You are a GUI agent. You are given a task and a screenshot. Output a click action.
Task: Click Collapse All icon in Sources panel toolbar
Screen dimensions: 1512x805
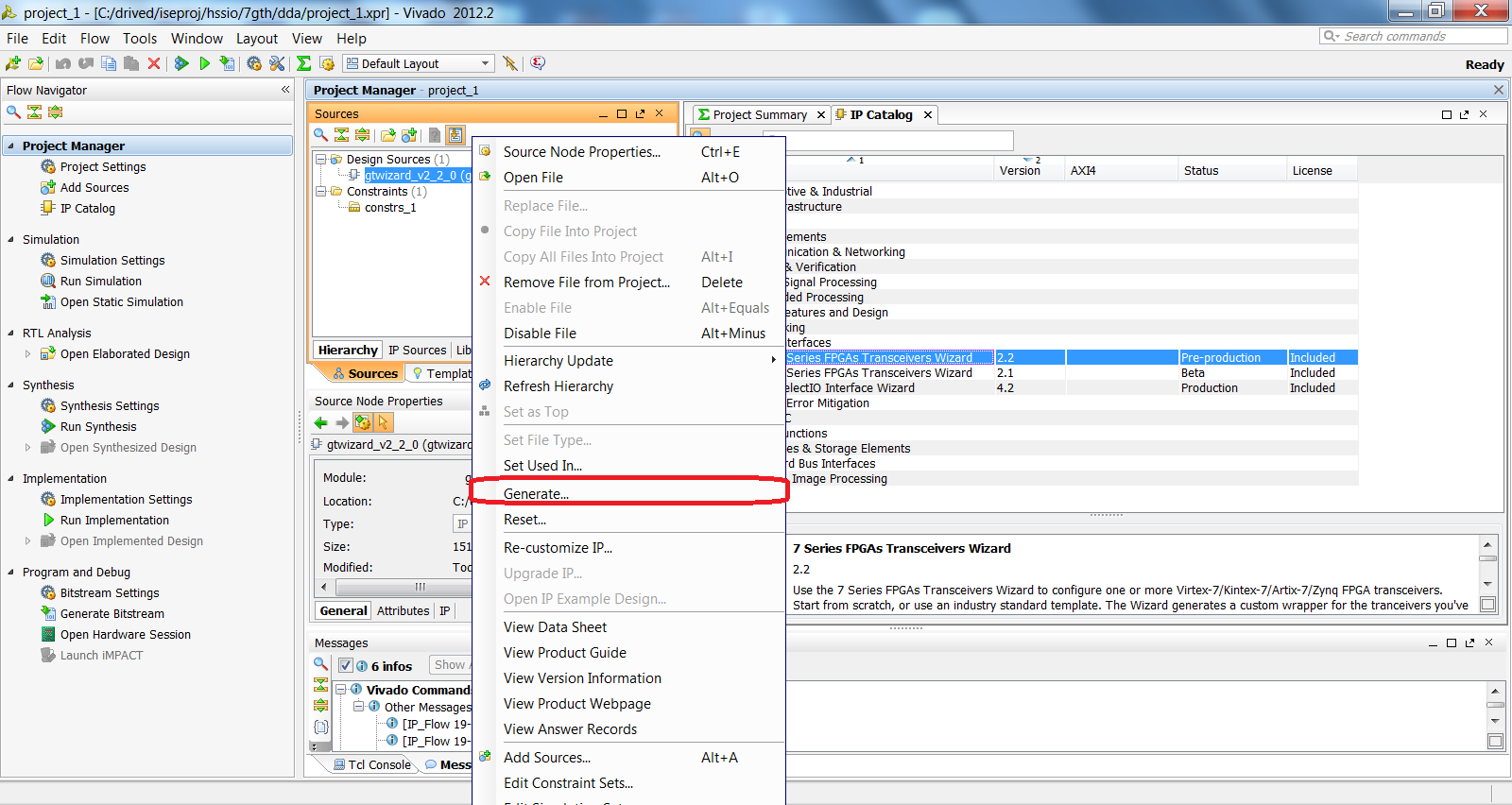tap(341, 135)
